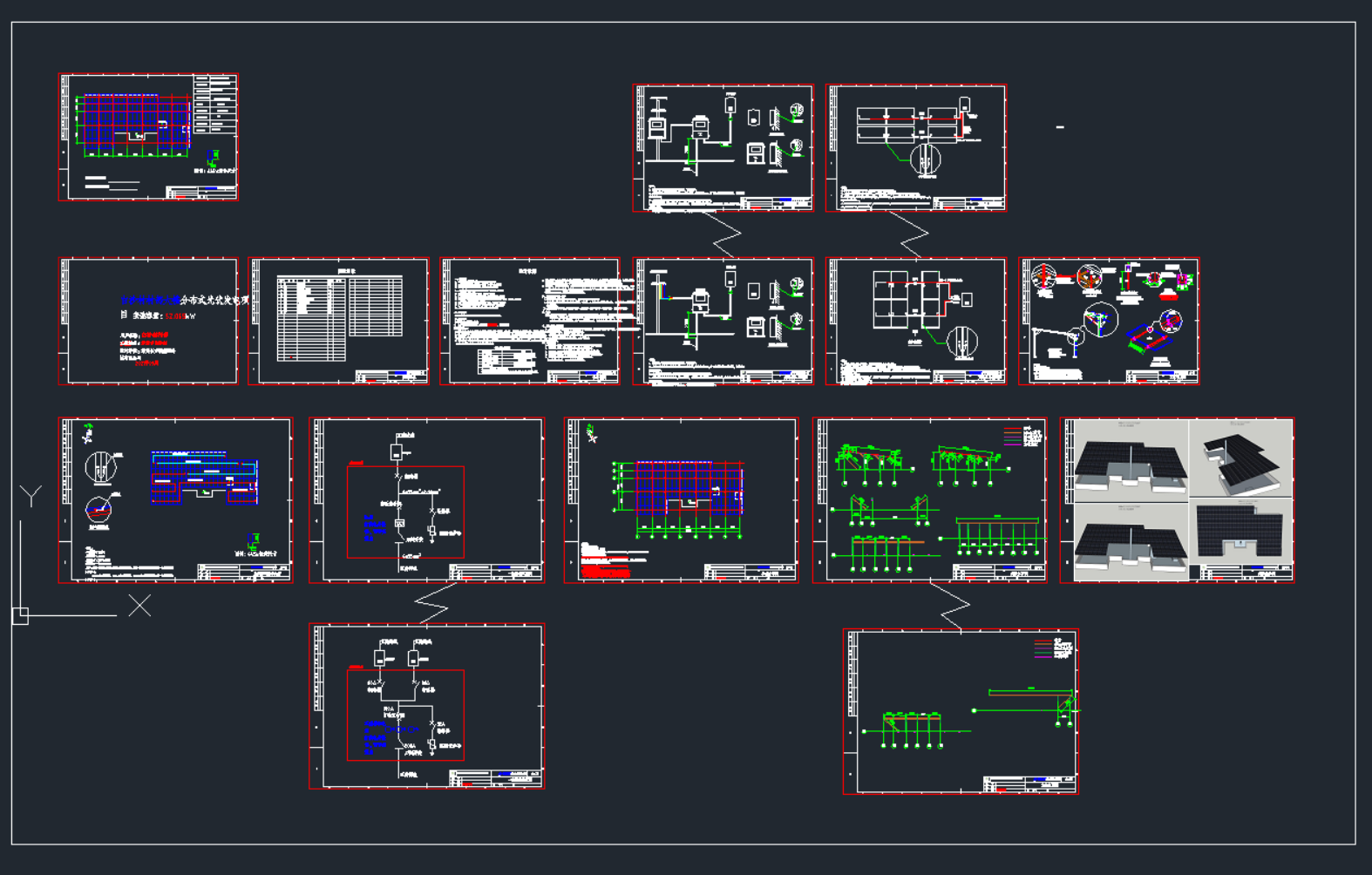Pick the single-inverter one-line diagram sheet
1372x875 pixels.
(427, 500)
